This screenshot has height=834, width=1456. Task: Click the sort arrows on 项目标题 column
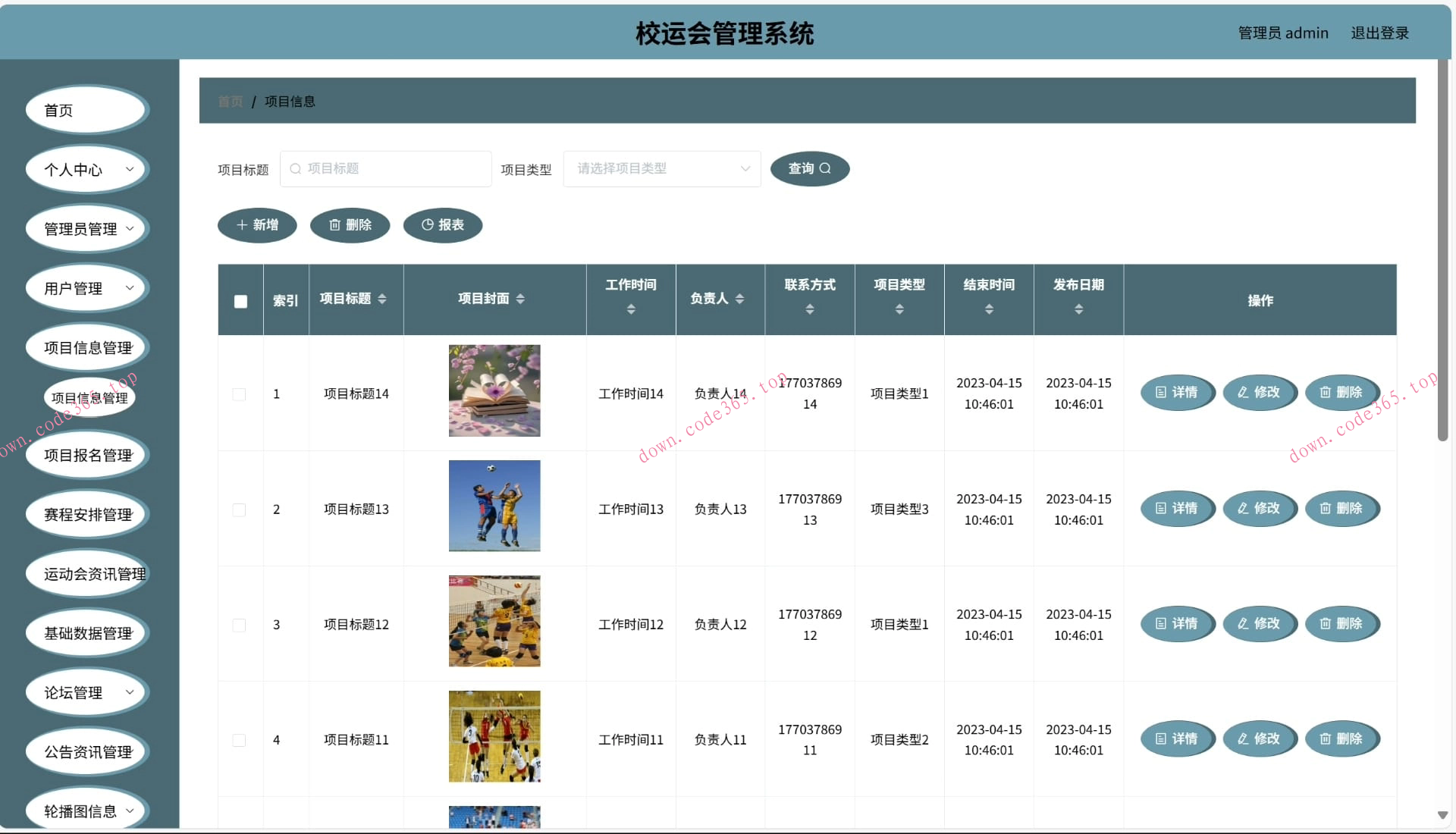pyautogui.click(x=384, y=299)
